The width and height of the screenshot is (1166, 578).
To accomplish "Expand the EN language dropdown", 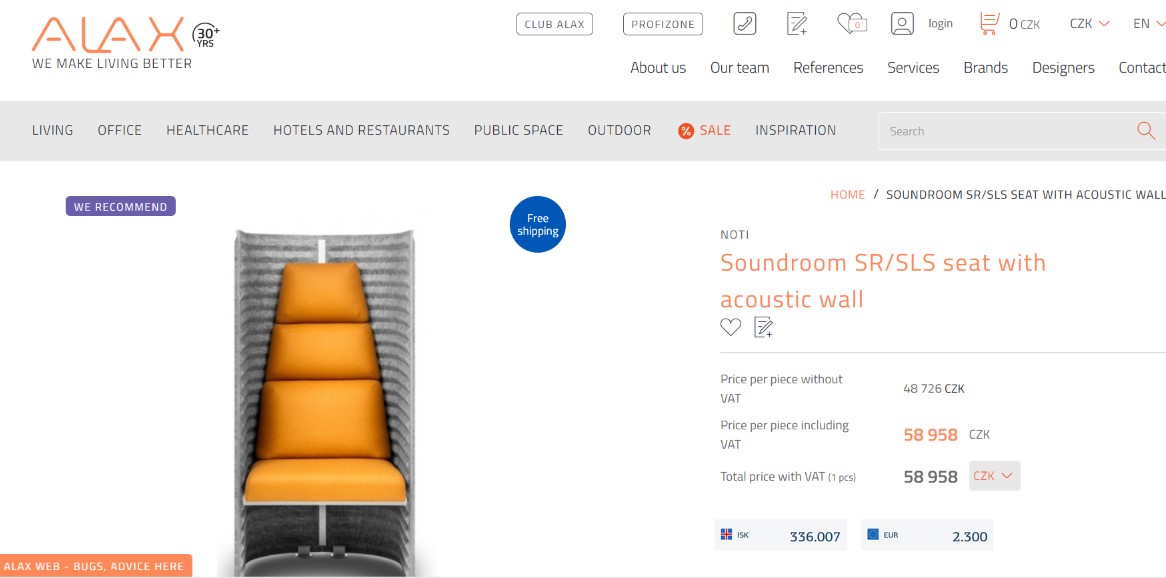I will click(1149, 24).
